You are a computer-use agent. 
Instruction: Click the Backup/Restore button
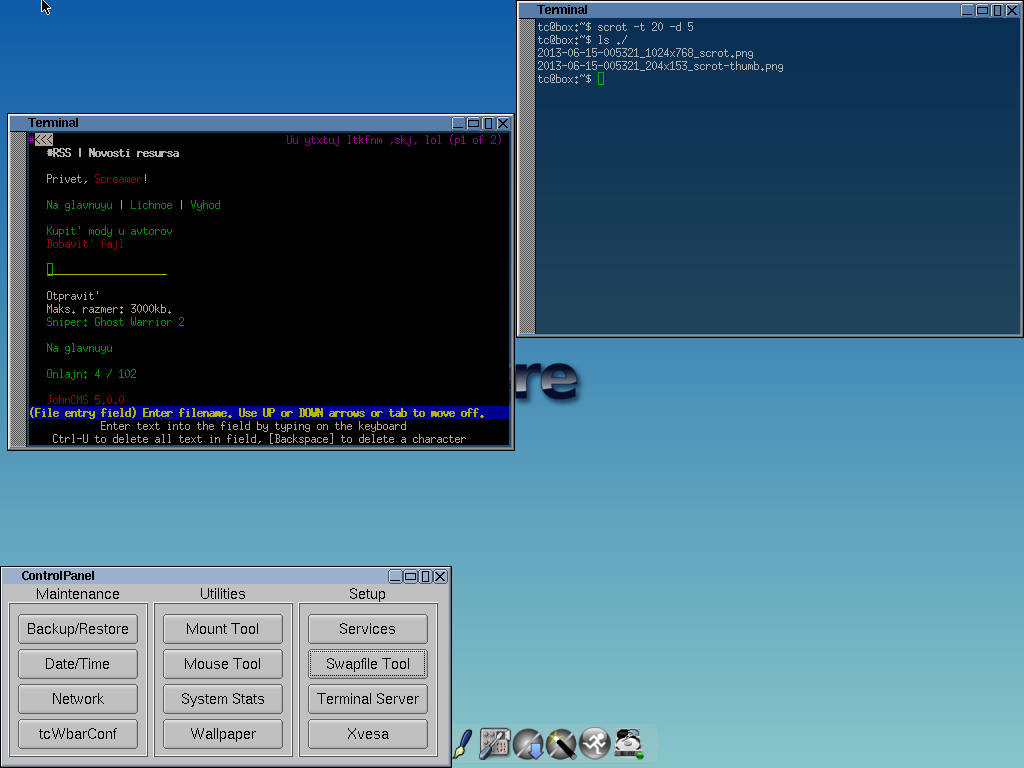pos(78,629)
